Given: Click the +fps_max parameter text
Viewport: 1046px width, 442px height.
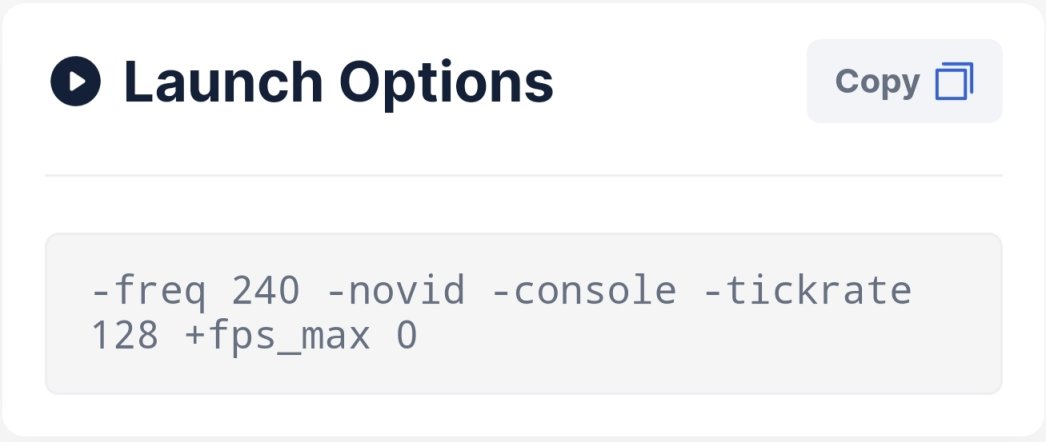Looking at the screenshot, I should pos(277,337).
